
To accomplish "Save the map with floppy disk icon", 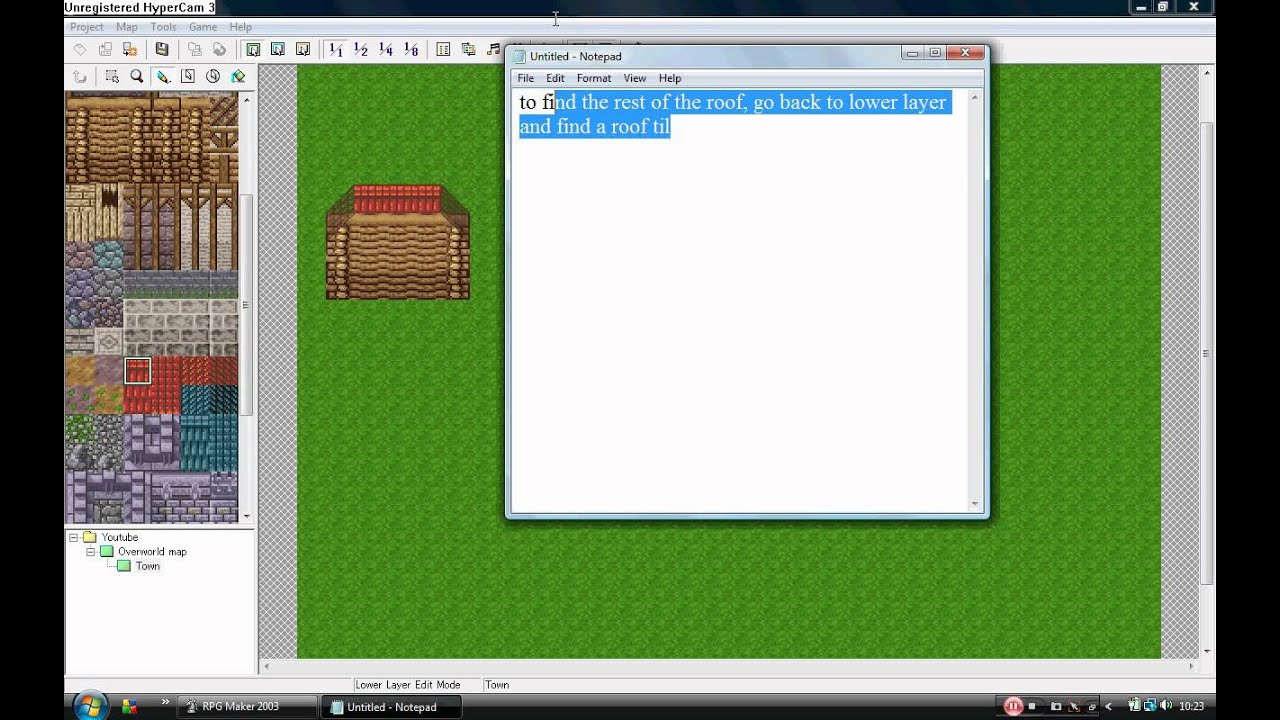I will click(162, 49).
